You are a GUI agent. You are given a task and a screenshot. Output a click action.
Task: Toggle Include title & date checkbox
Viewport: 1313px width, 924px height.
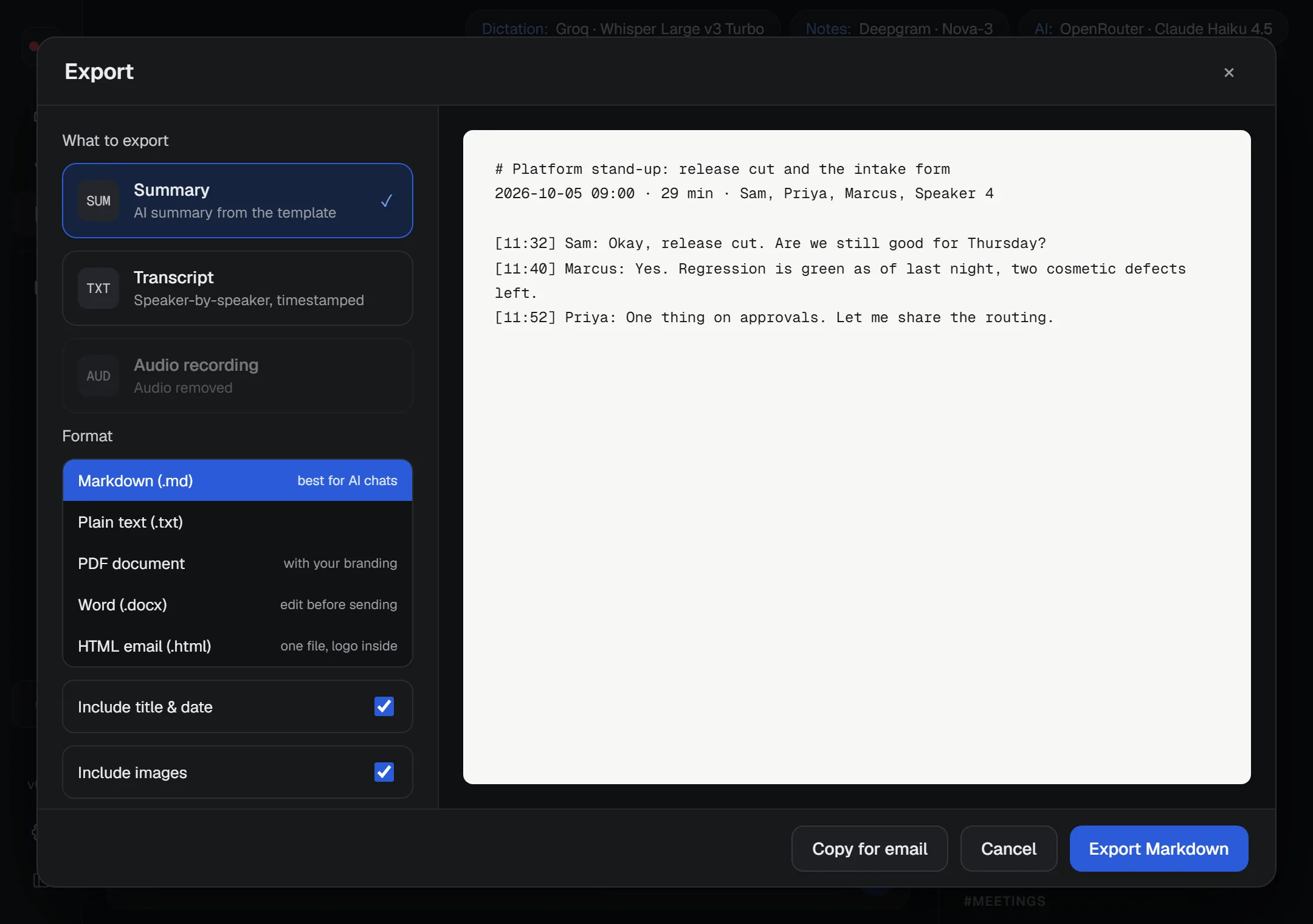pyautogui.click(x=384, y=706)
